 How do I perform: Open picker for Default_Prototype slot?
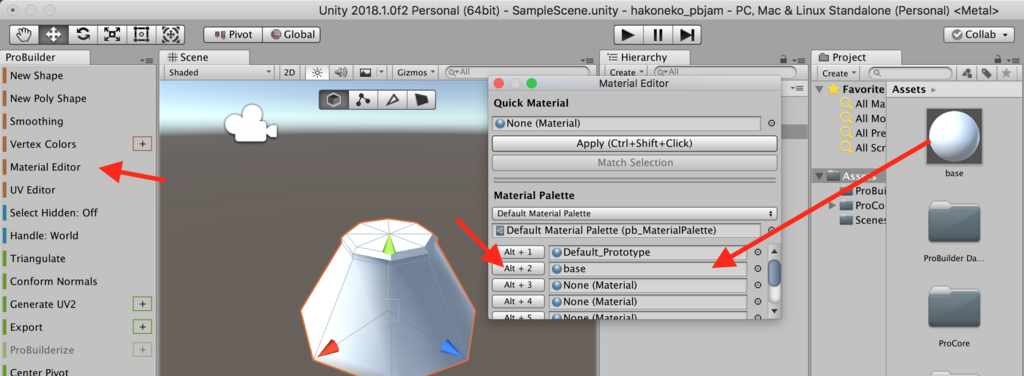point(758,252)
